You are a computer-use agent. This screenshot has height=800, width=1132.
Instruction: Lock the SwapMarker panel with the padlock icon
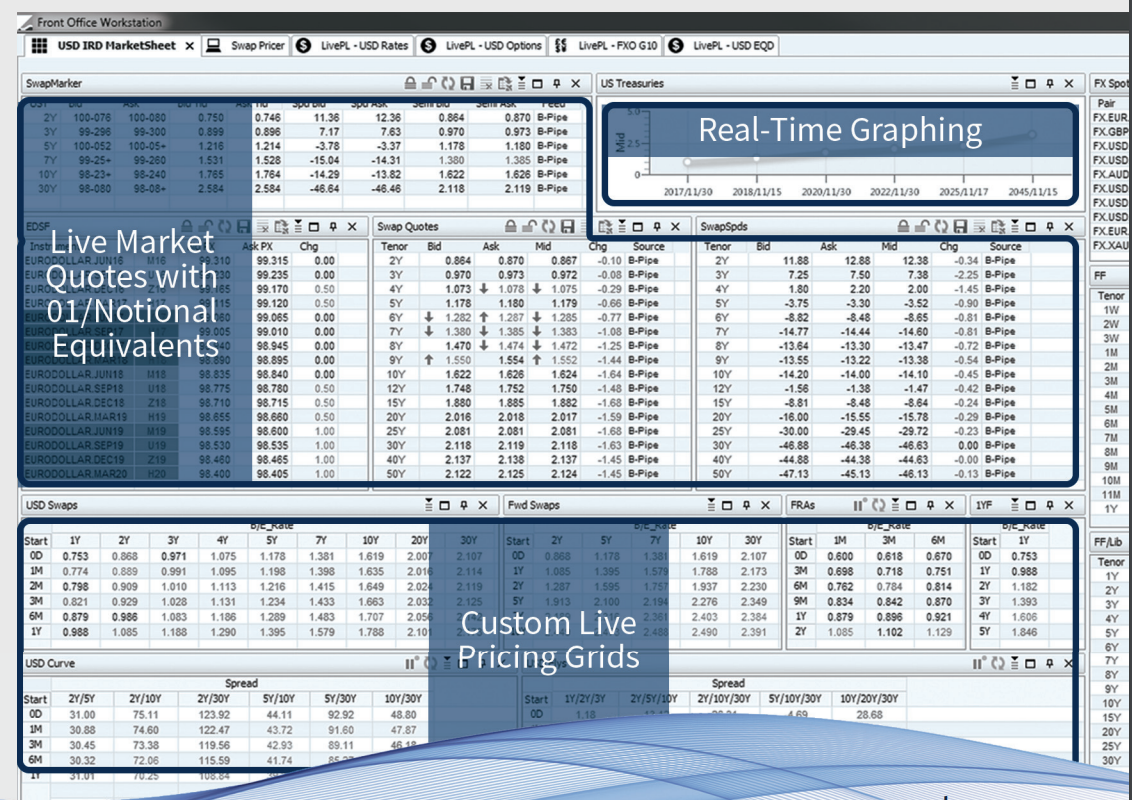(x=410, y=86)
